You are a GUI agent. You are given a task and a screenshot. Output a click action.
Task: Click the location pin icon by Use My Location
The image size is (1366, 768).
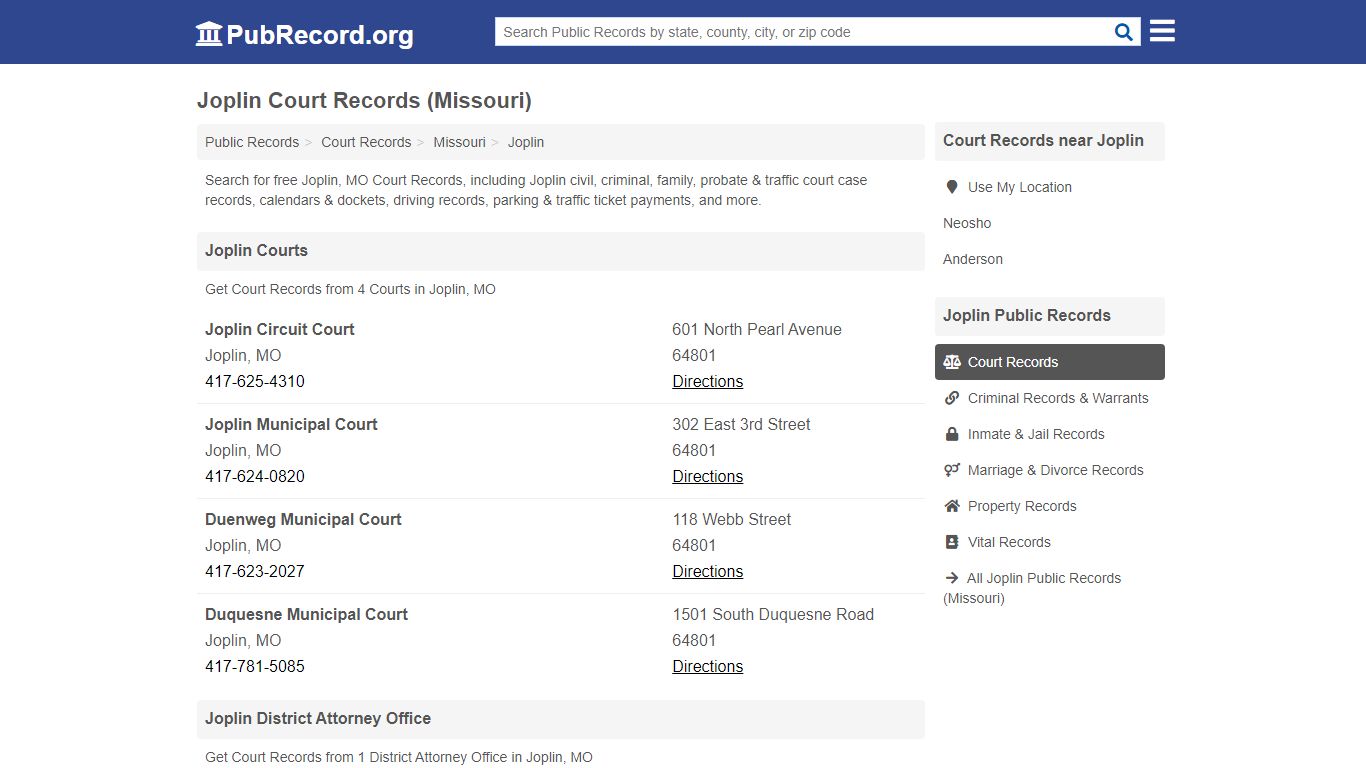(x=952, y=187)
